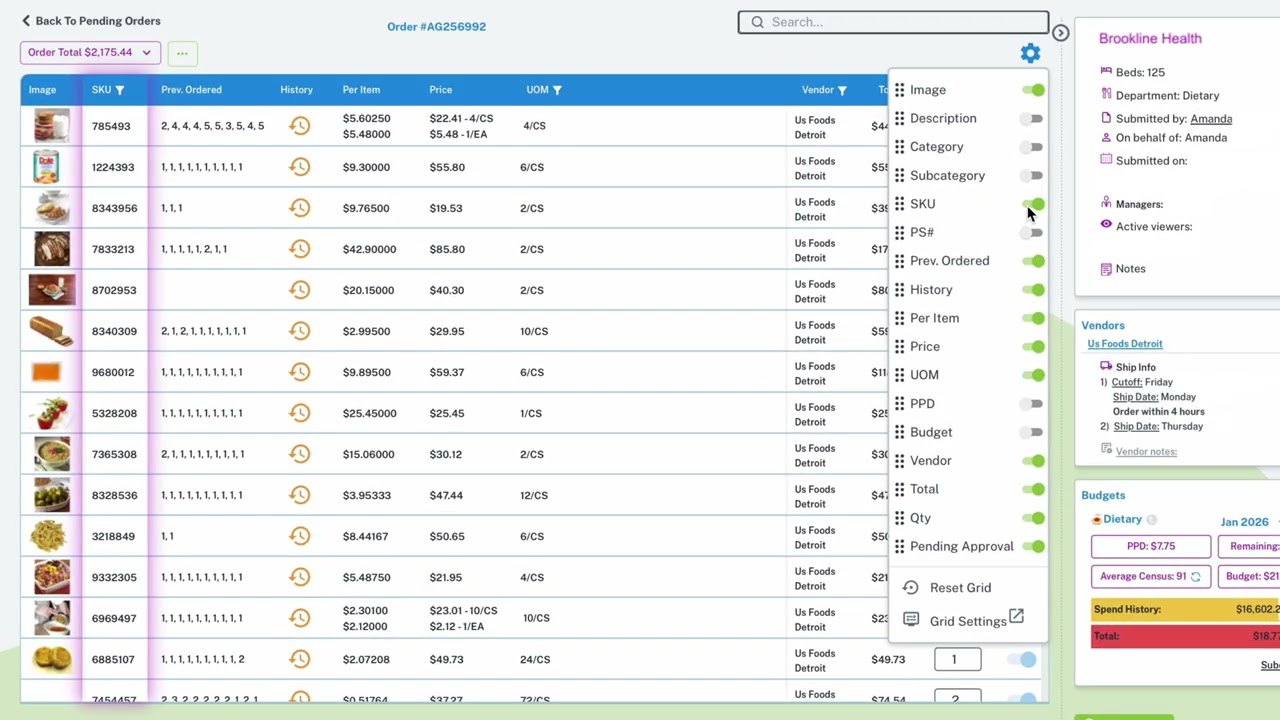Collapse side panel with circled arrow icon
1280x720 pixels.
coord(1060,33)
